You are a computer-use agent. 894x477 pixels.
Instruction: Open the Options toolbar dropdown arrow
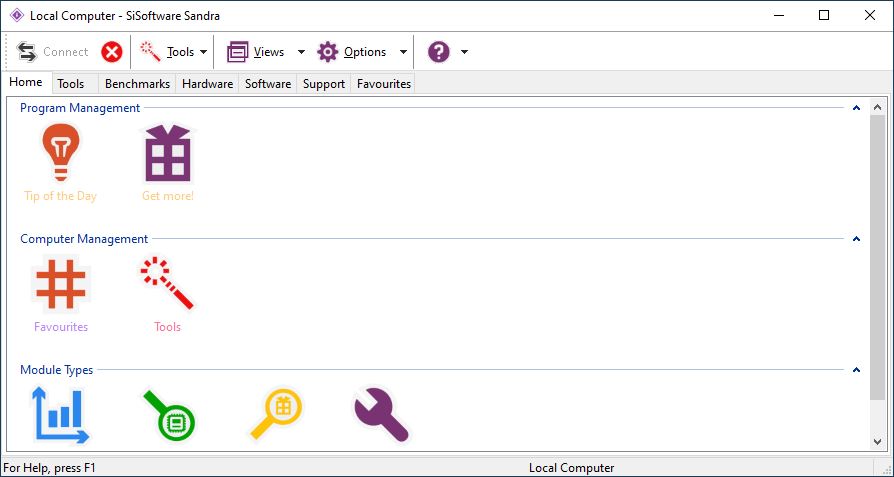pos(403,52)
